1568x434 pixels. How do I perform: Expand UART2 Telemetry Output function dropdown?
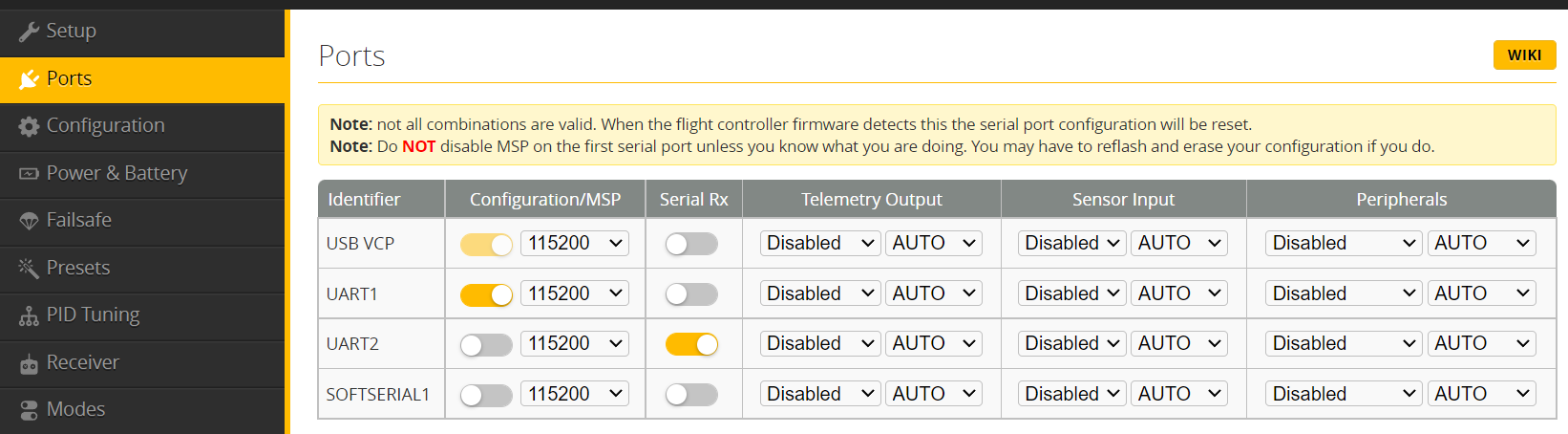[x=820, y=344]
